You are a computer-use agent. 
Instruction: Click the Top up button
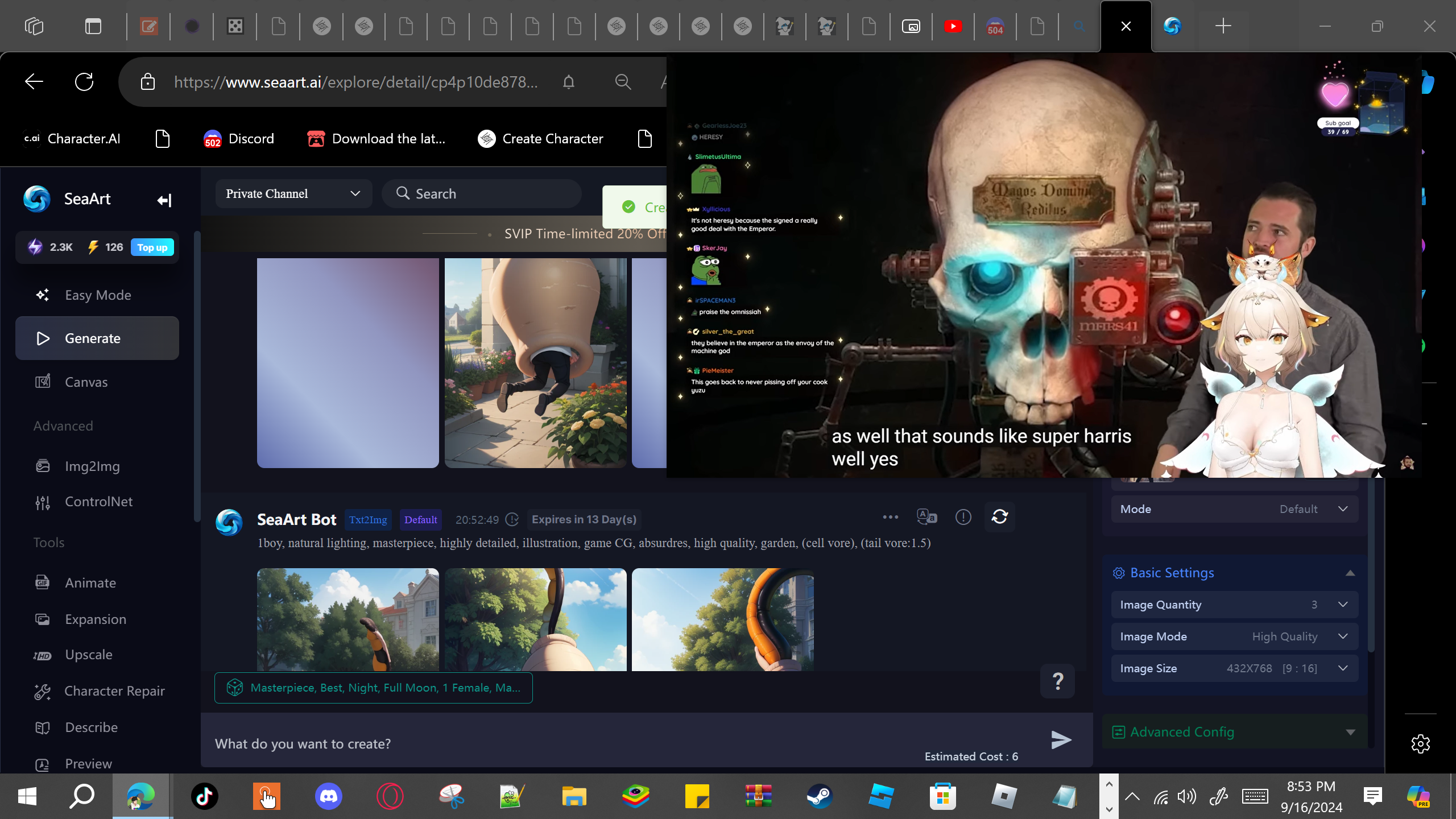point(152,247)
